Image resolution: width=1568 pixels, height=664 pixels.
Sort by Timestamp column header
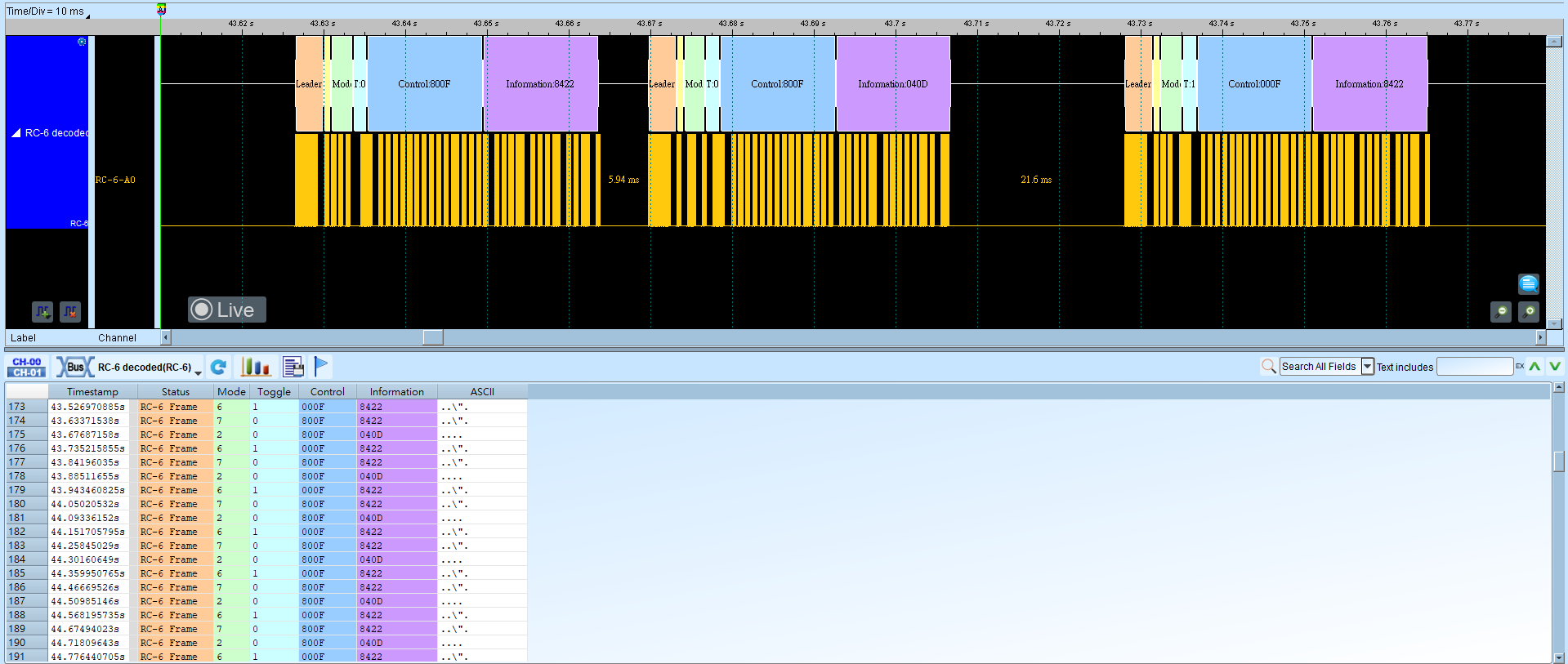pos(92,391)
